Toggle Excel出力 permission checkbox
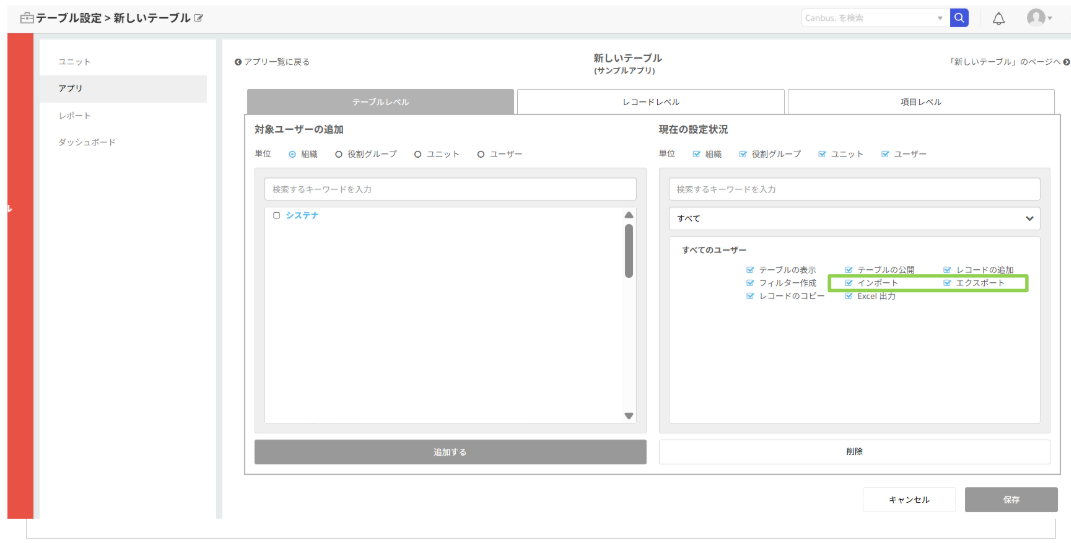 (849, 296)
